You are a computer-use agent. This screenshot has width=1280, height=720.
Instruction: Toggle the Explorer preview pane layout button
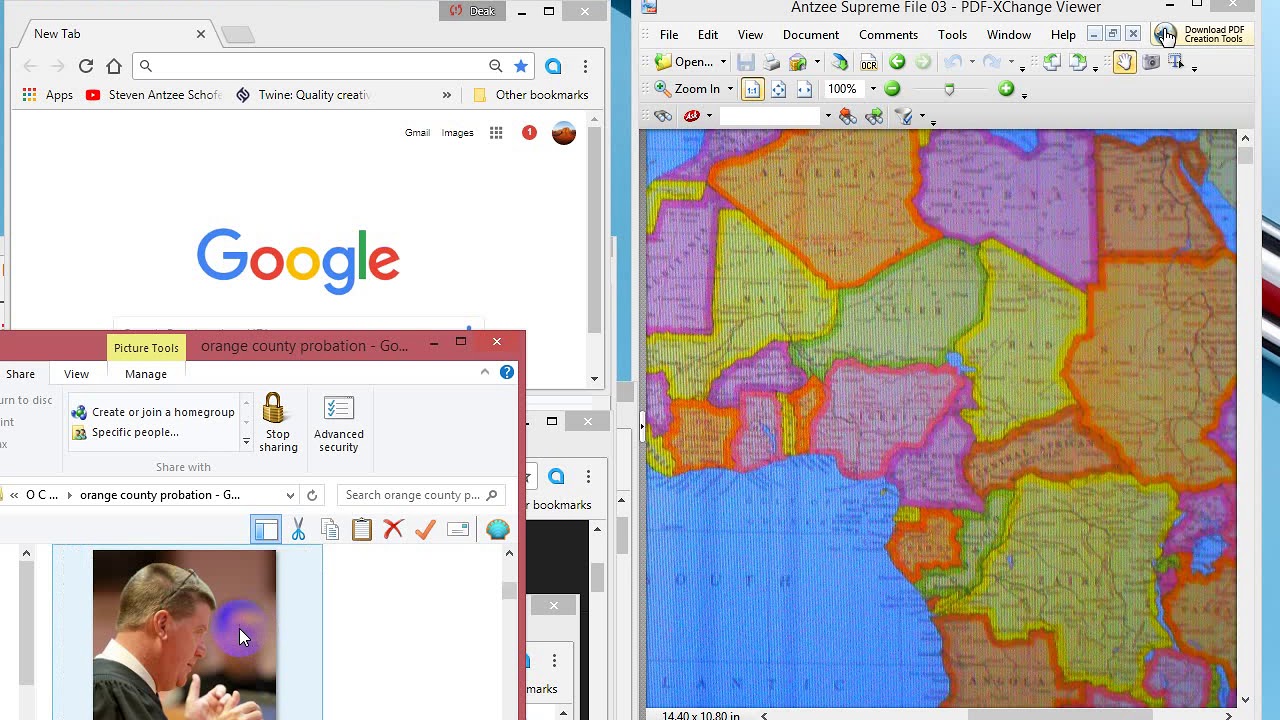[266, 530]
